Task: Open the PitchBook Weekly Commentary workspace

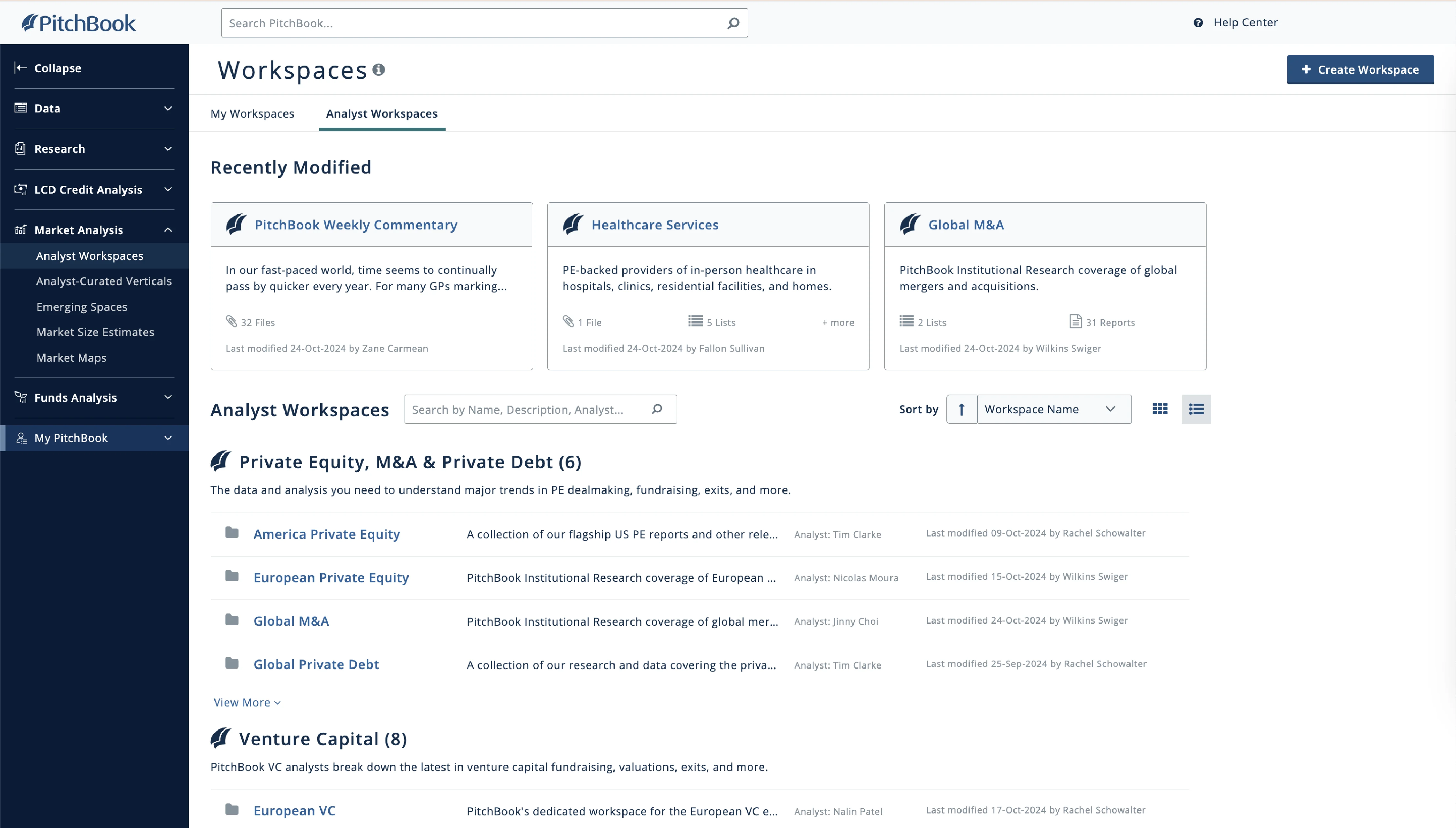Action: [x=356, y=225]
